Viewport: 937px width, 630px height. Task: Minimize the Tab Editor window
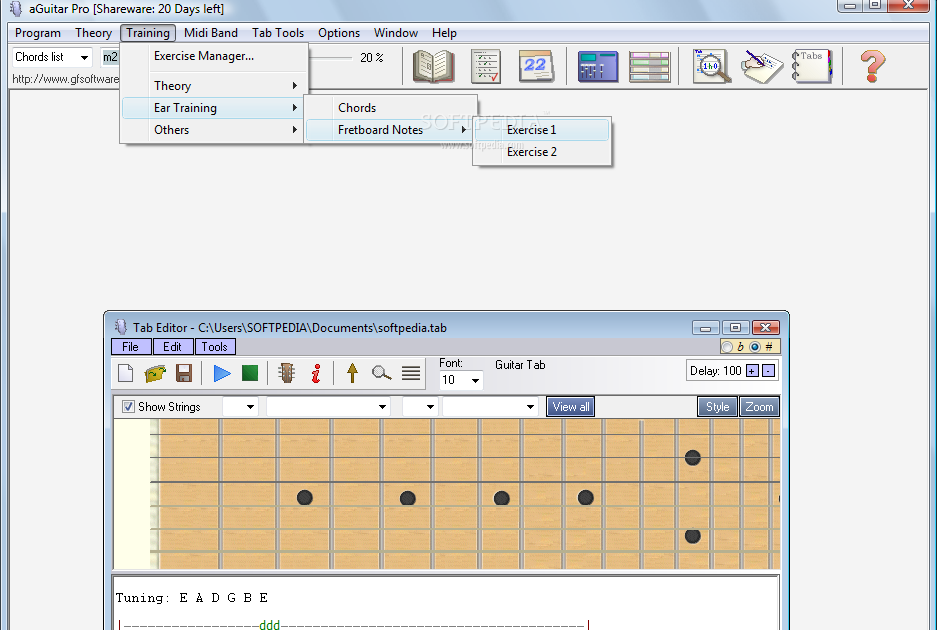click(x=706, y=328)
